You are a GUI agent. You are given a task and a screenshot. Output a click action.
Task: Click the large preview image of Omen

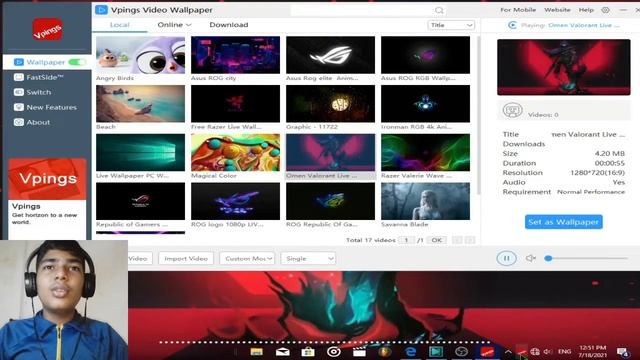(563, 67)
